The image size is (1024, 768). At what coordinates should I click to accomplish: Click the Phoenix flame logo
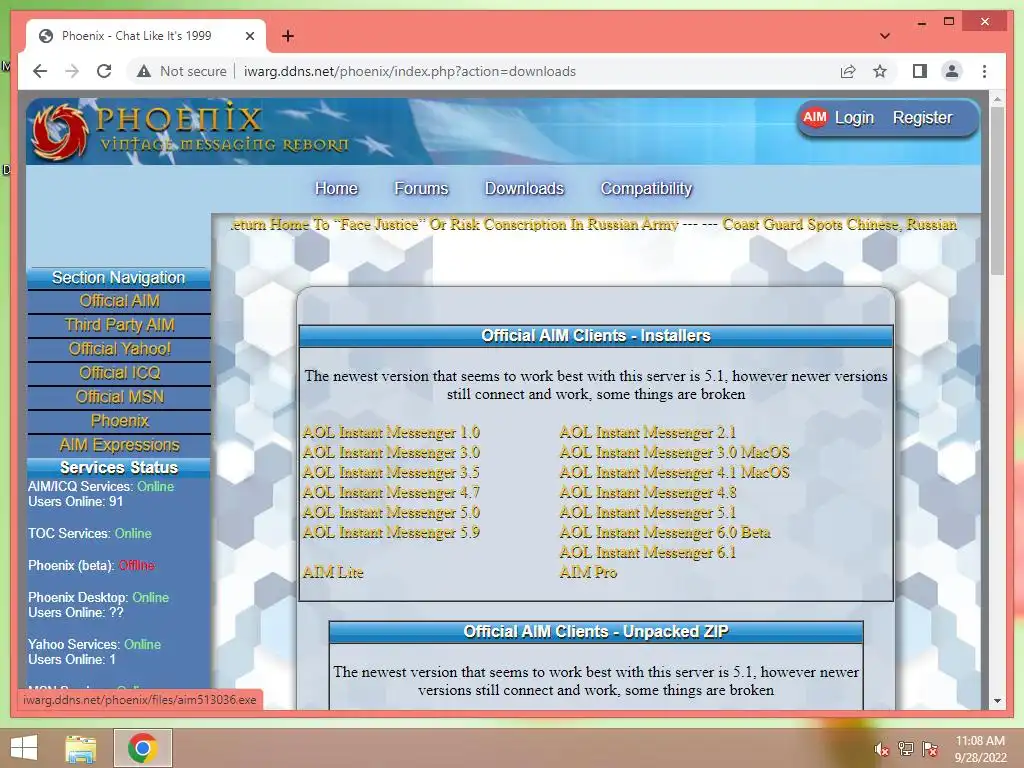click(x=59, y=132)
